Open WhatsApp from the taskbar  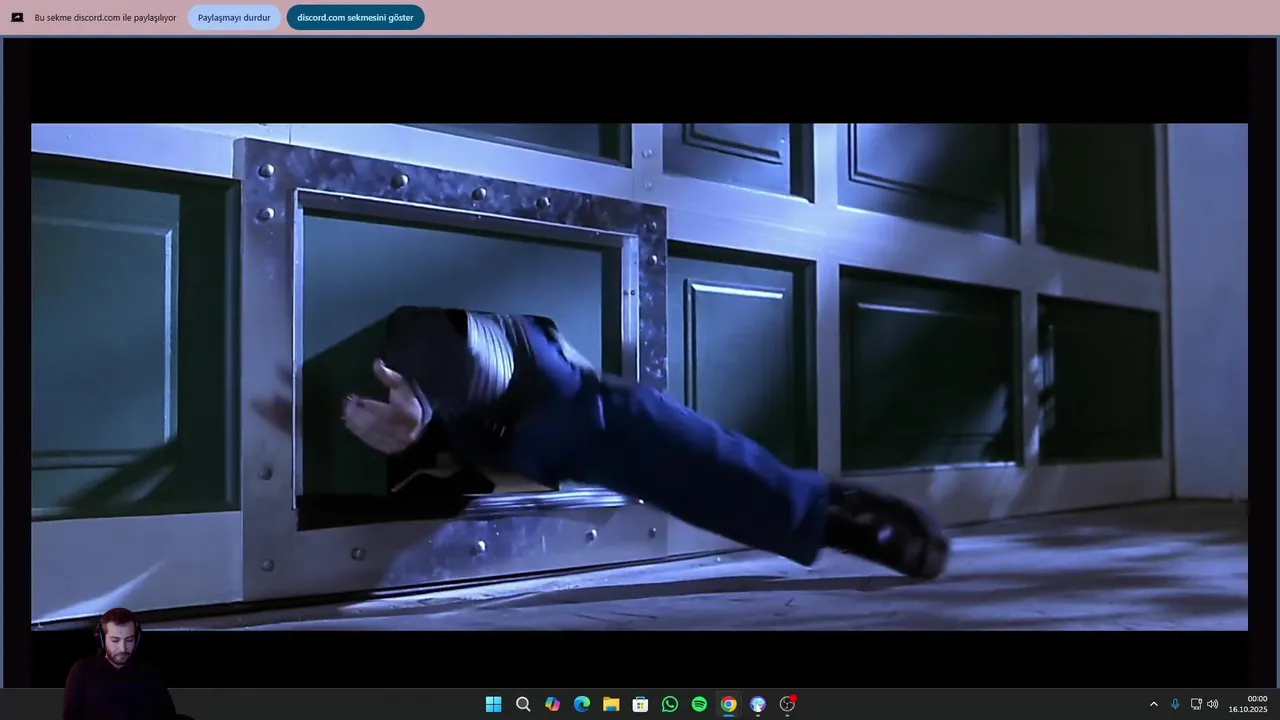pyautogui.click(x=670, y=704)
